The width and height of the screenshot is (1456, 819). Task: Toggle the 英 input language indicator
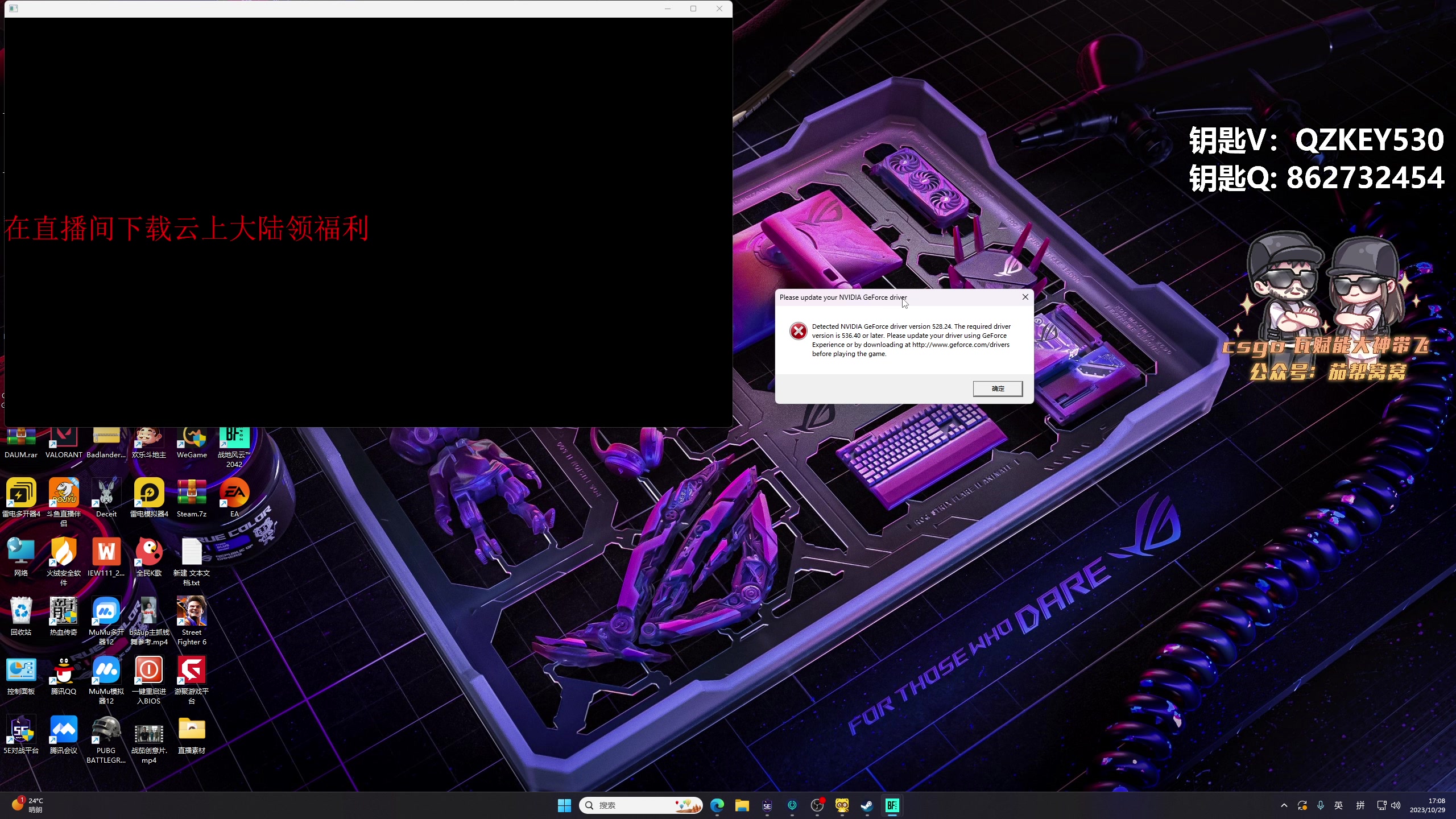click(1339, 805)
